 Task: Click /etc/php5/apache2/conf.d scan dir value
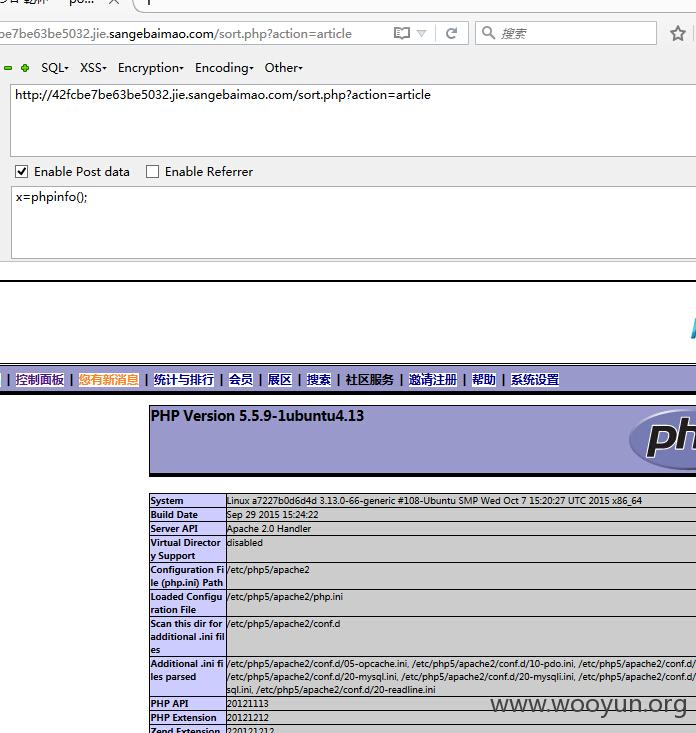click(x=284, y=624)
